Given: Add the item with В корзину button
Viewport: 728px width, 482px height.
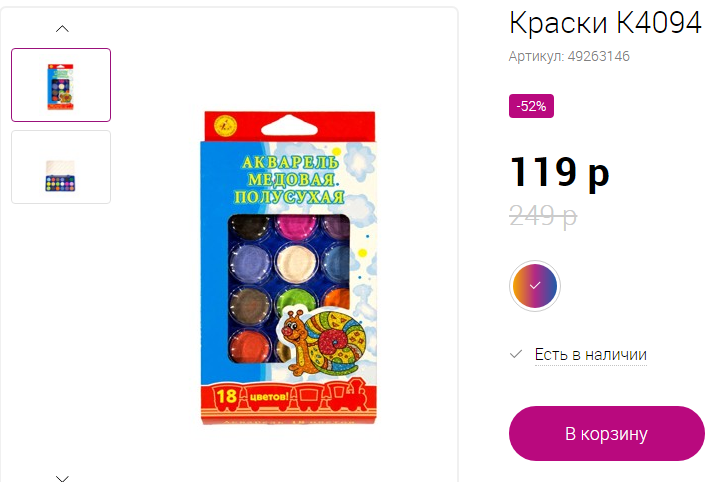Looking at the screenshot, I should click(606, 433).
